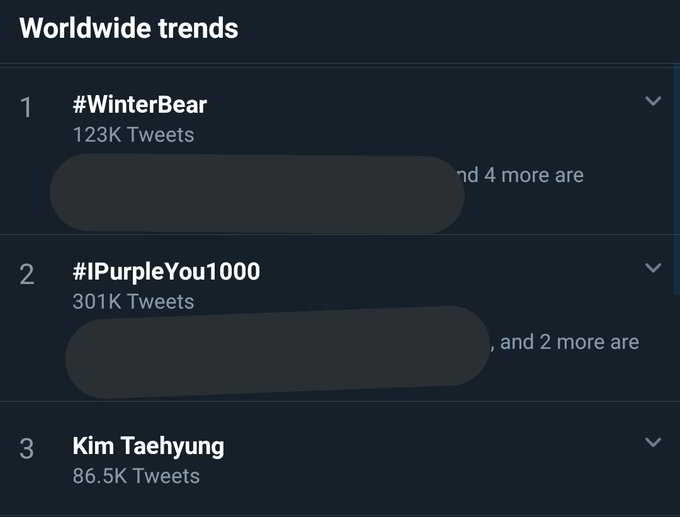Expand options chevron for #WinterBear trend
680x517 pixels.
point(653,102)
